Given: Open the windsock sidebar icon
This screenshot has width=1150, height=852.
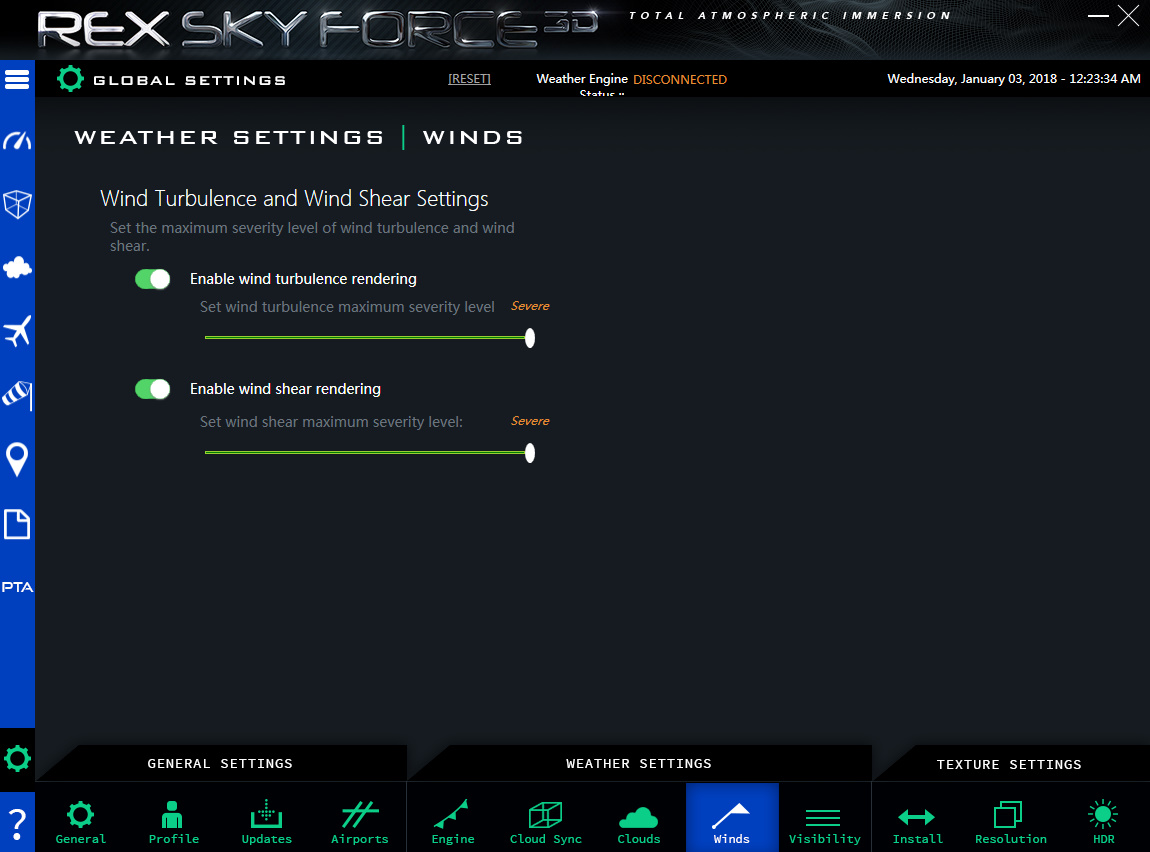Looking at the screenshot, I should click(17, 395).
